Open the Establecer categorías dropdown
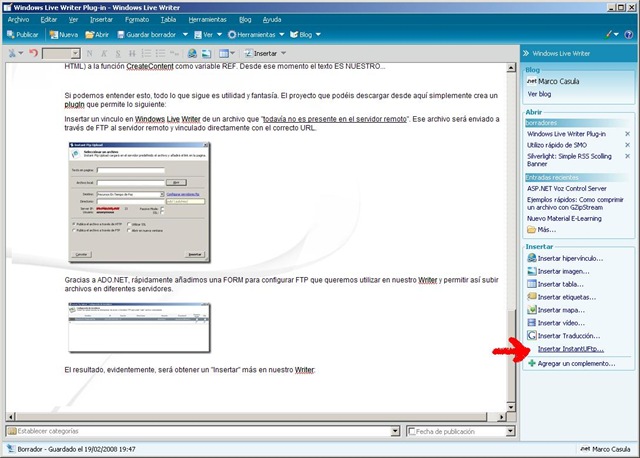Viewport: 640px width, 458px height. coord(395,431)
